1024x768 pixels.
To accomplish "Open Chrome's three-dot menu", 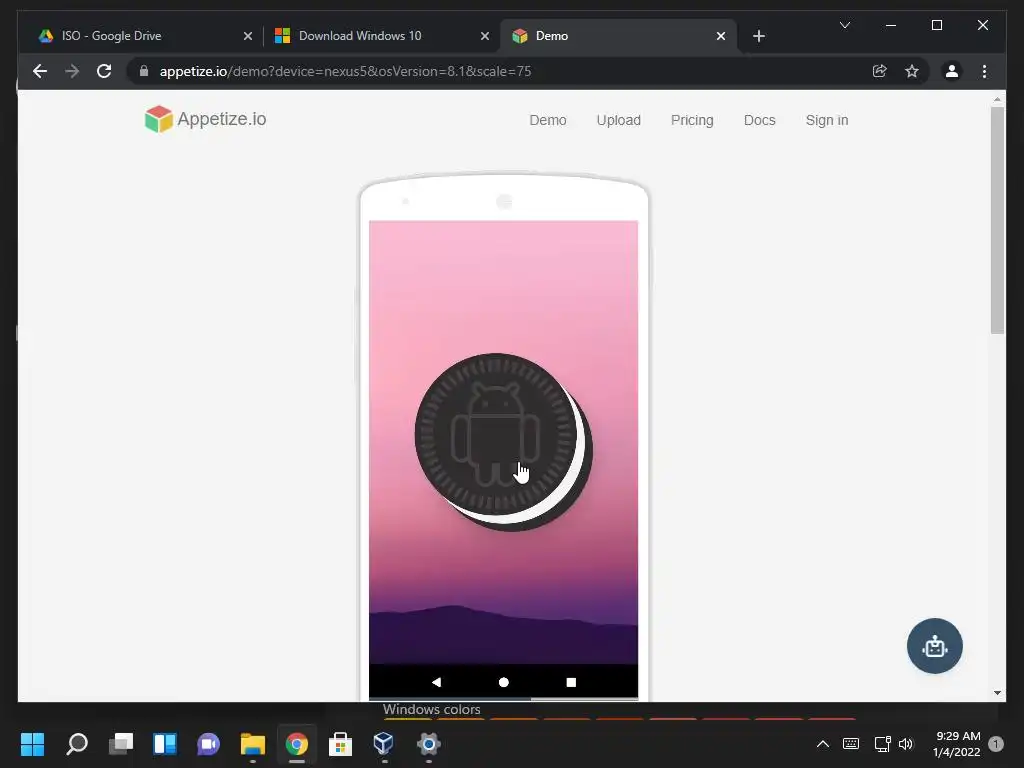I will coord(984,71).
